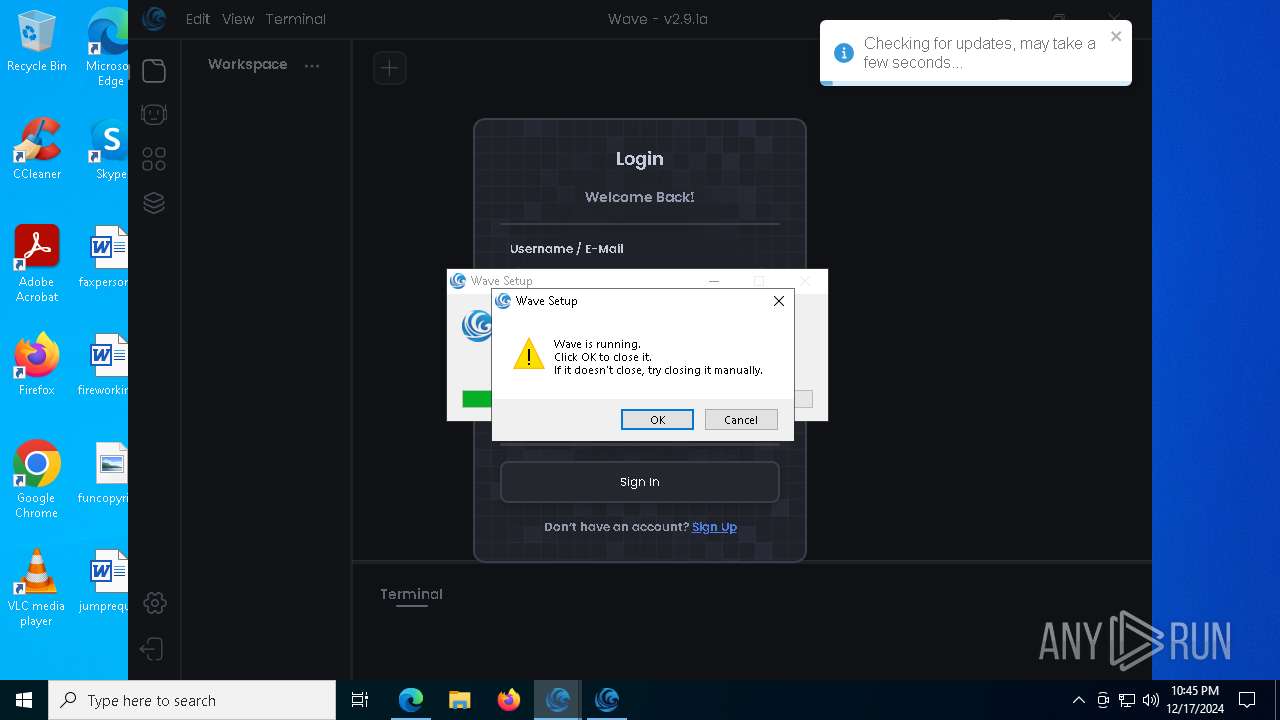Click the Wave Setup dialog title text

point(546,301)
